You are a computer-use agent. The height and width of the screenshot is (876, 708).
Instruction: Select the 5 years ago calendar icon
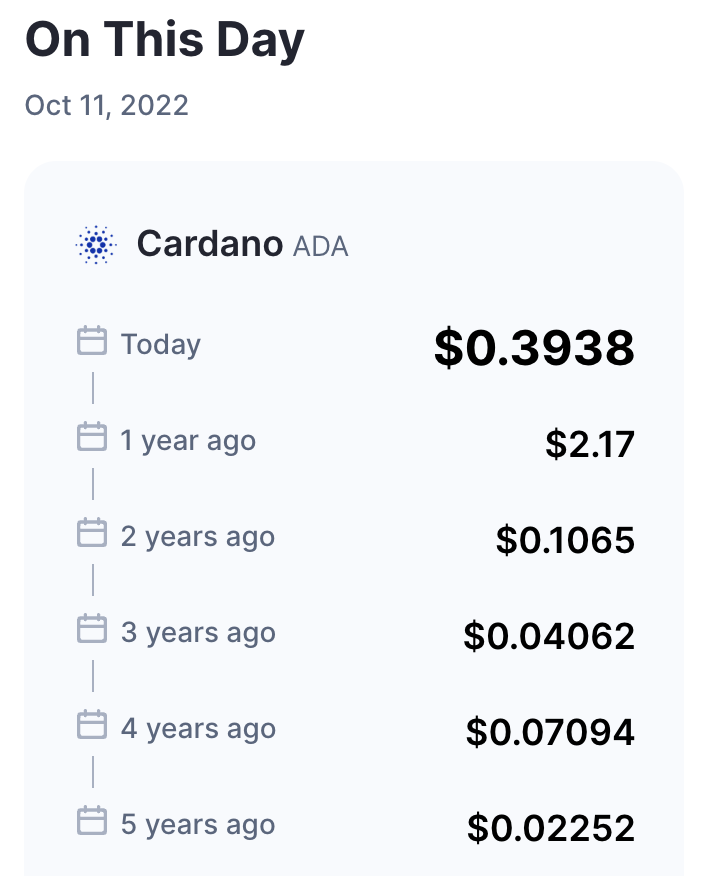click(92, 821)
